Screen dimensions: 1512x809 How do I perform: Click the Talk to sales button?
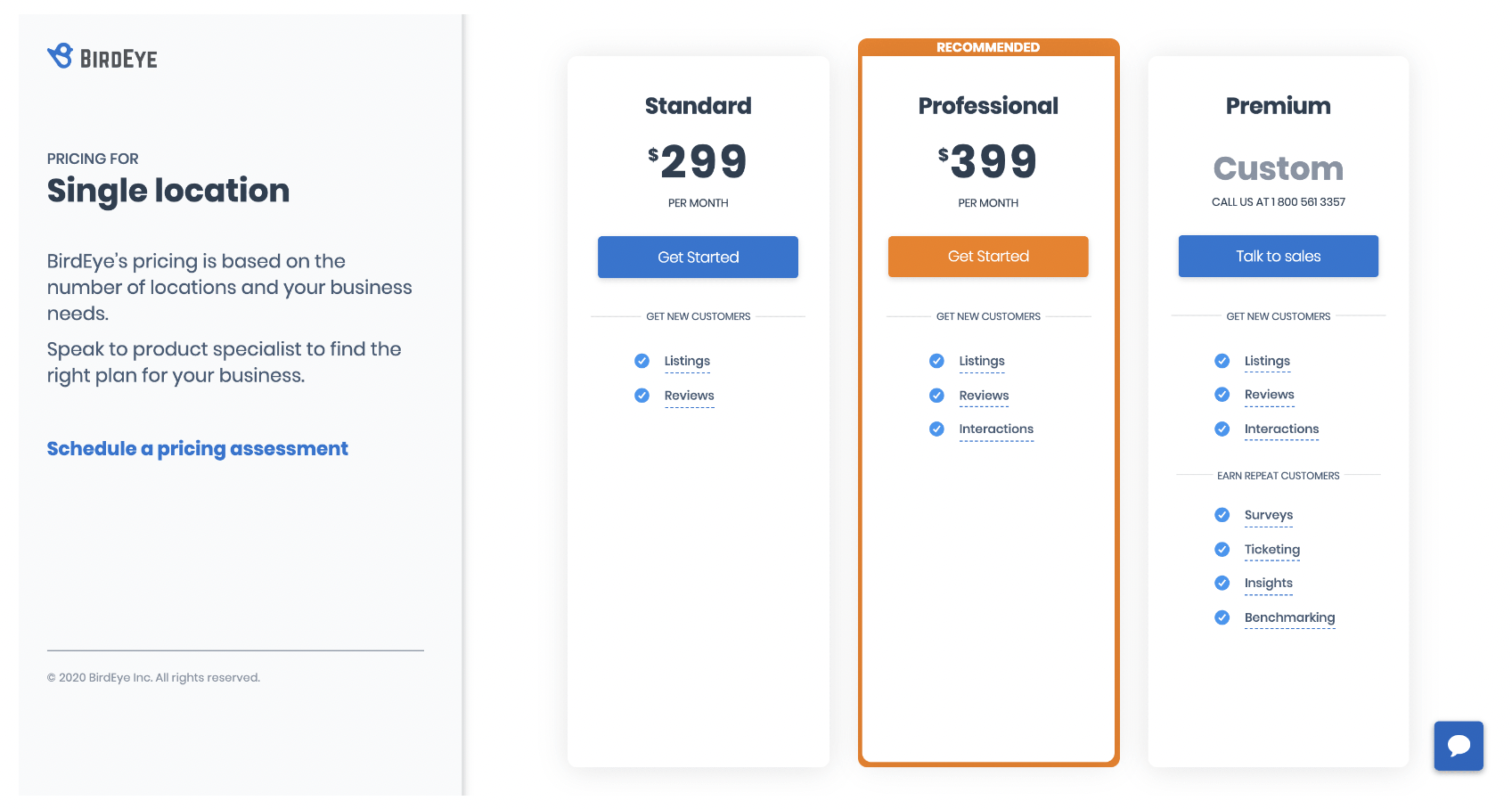(1278, 256)
